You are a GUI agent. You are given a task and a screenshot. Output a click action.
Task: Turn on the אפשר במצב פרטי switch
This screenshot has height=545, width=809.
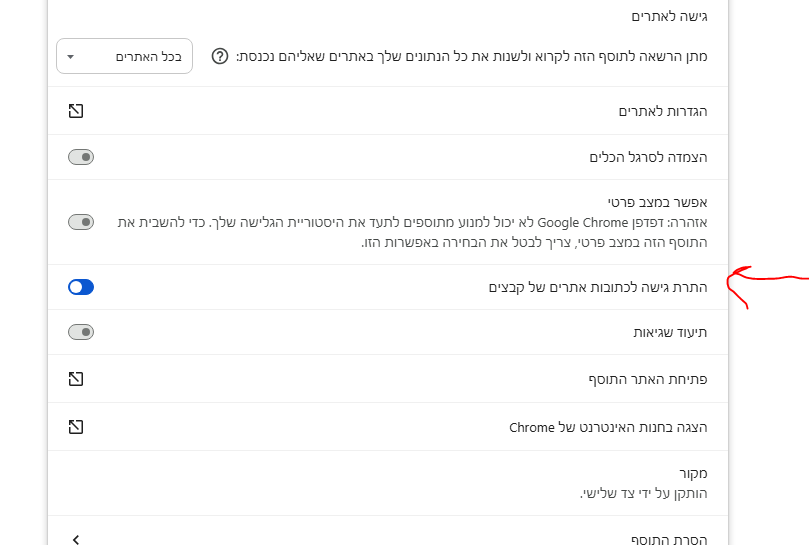(x=81, y=222)
